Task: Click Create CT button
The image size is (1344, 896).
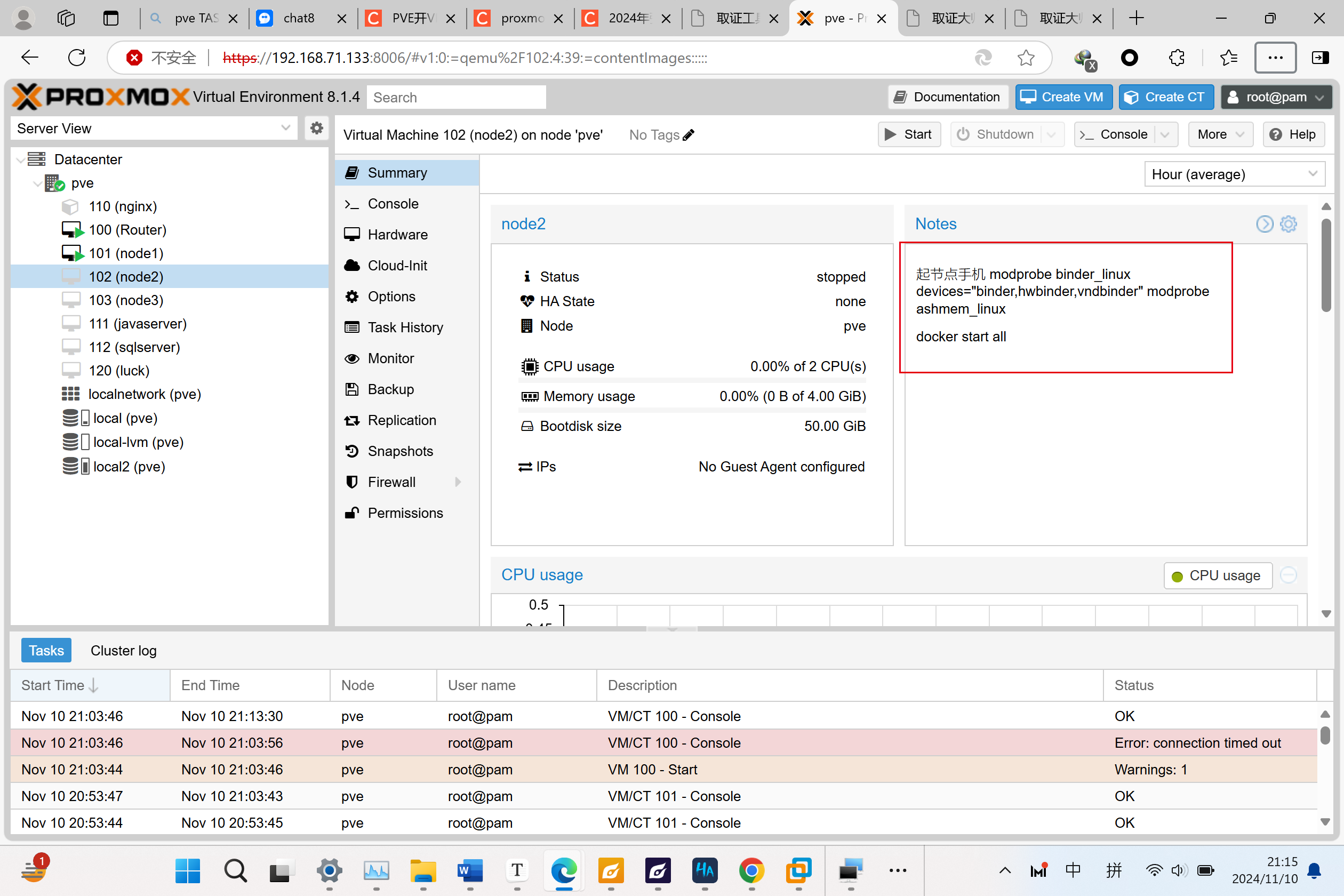Action: (x=1166, y=97)
